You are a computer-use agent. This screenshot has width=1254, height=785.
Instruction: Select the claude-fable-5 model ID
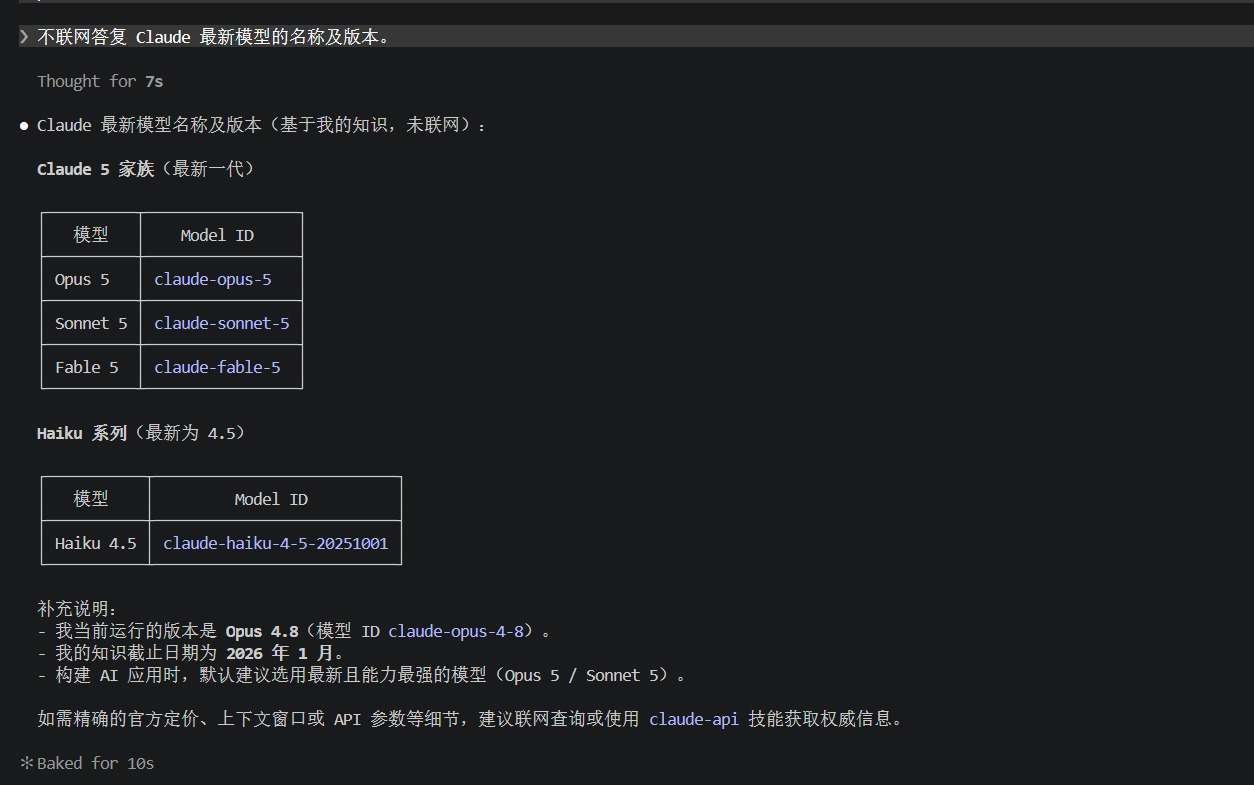217,367
